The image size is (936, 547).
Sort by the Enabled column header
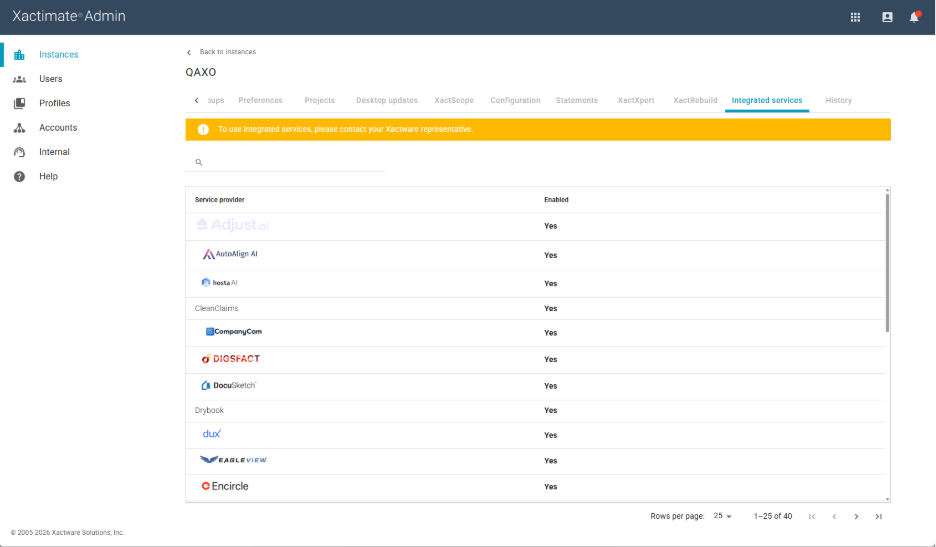click(x=556, y=200)
